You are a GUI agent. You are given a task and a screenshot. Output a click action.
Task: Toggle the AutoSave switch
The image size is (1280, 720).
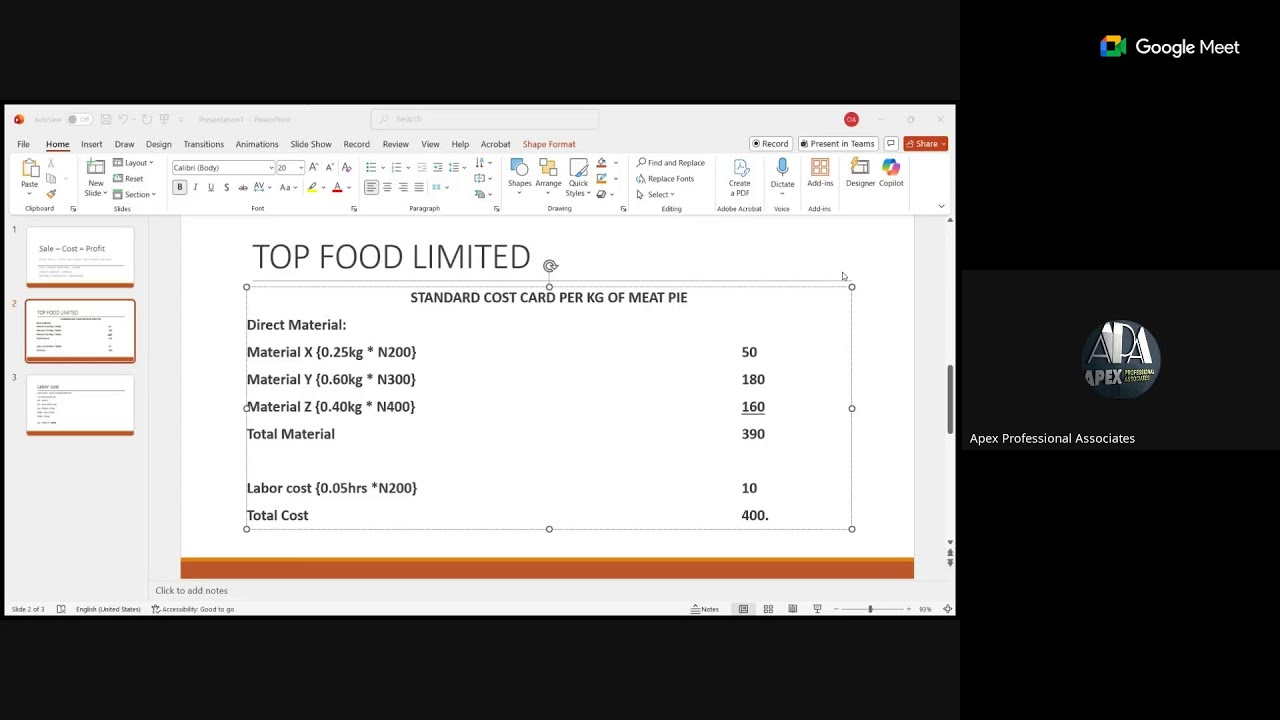pos(78,119)
